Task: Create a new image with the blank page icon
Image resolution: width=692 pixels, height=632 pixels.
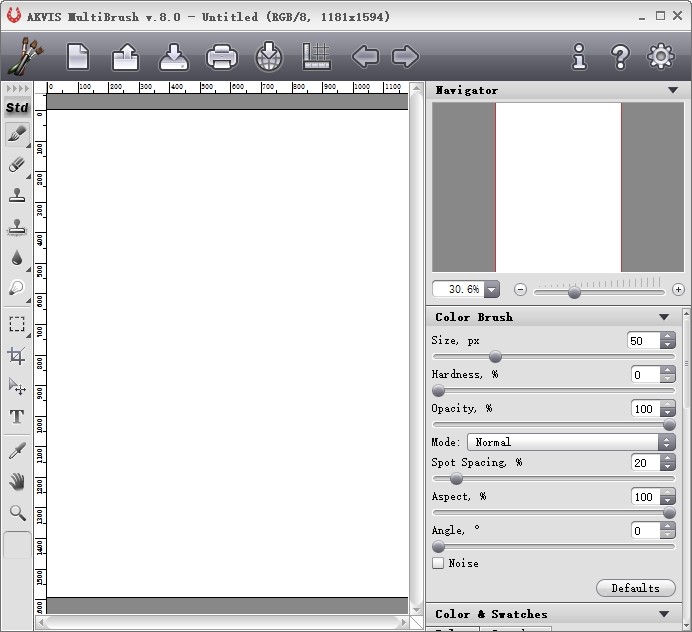Action: 78,56
